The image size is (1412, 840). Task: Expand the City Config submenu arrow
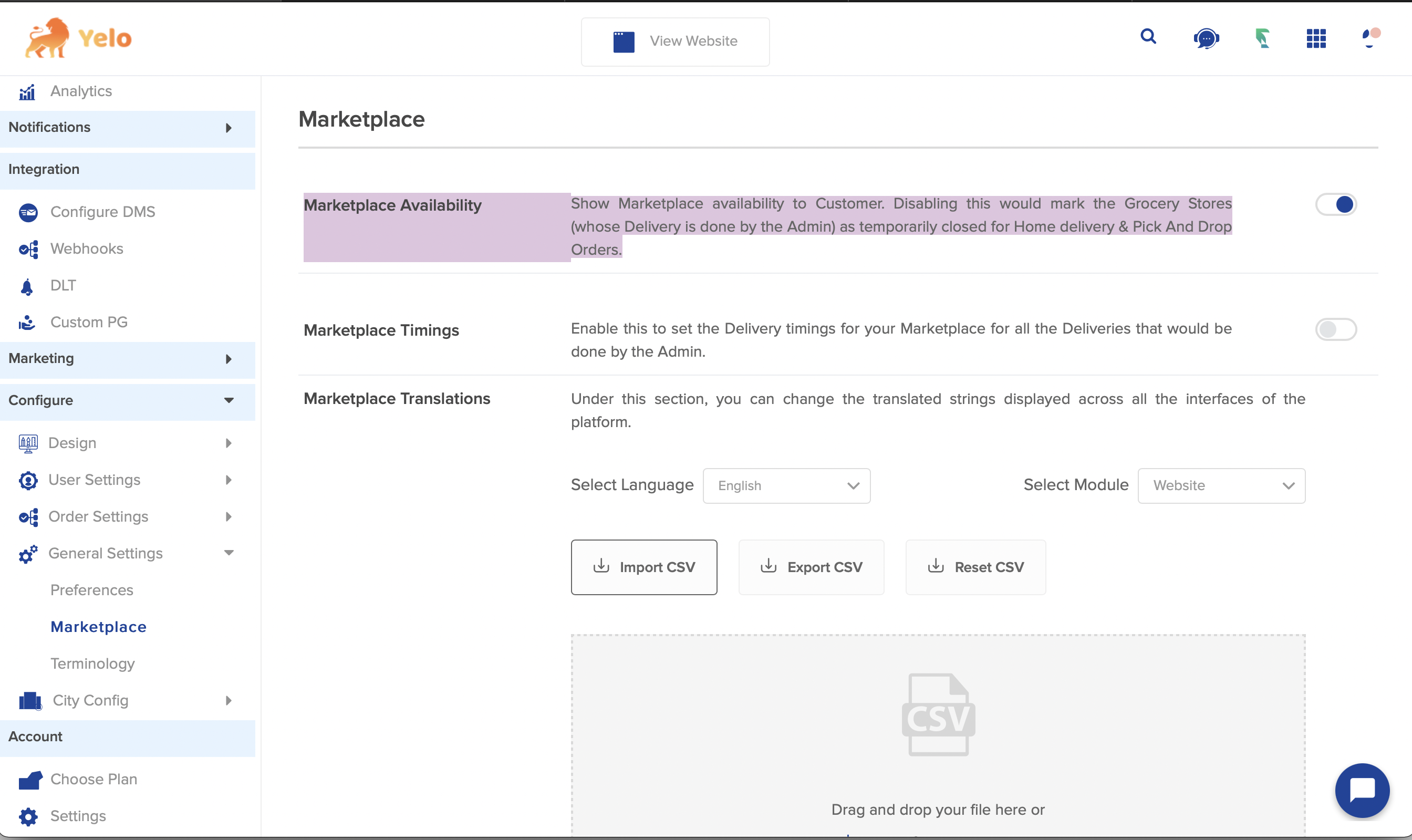click(229, 701)
